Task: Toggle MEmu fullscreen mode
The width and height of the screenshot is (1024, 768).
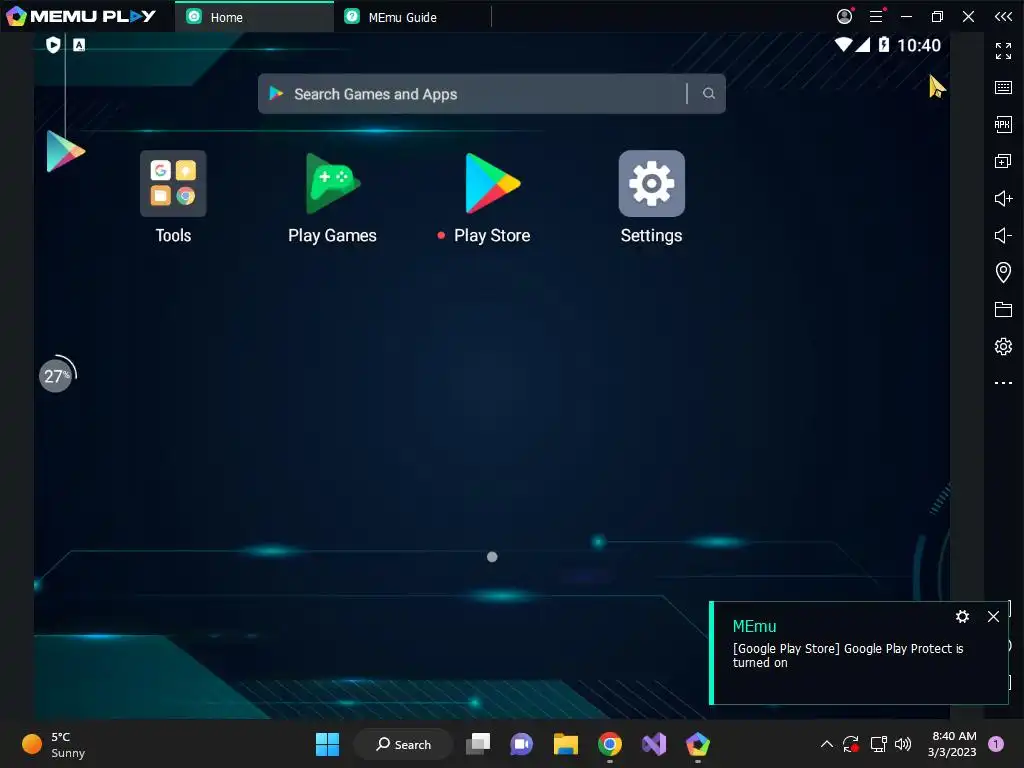Action: click(1003, 50)
